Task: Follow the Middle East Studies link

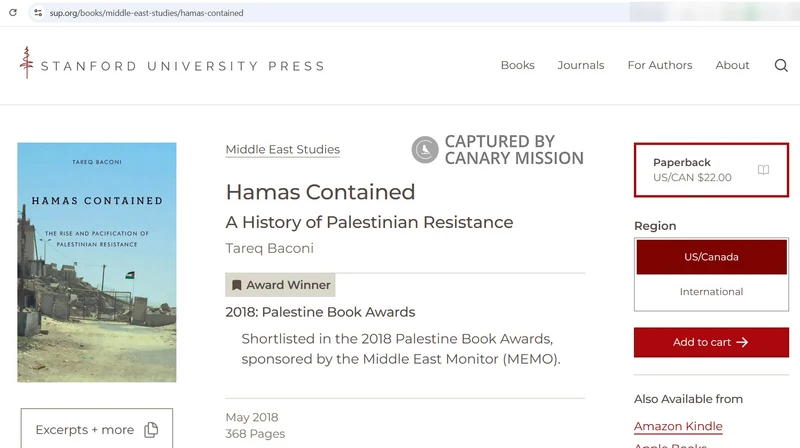Action: [283, 150]
